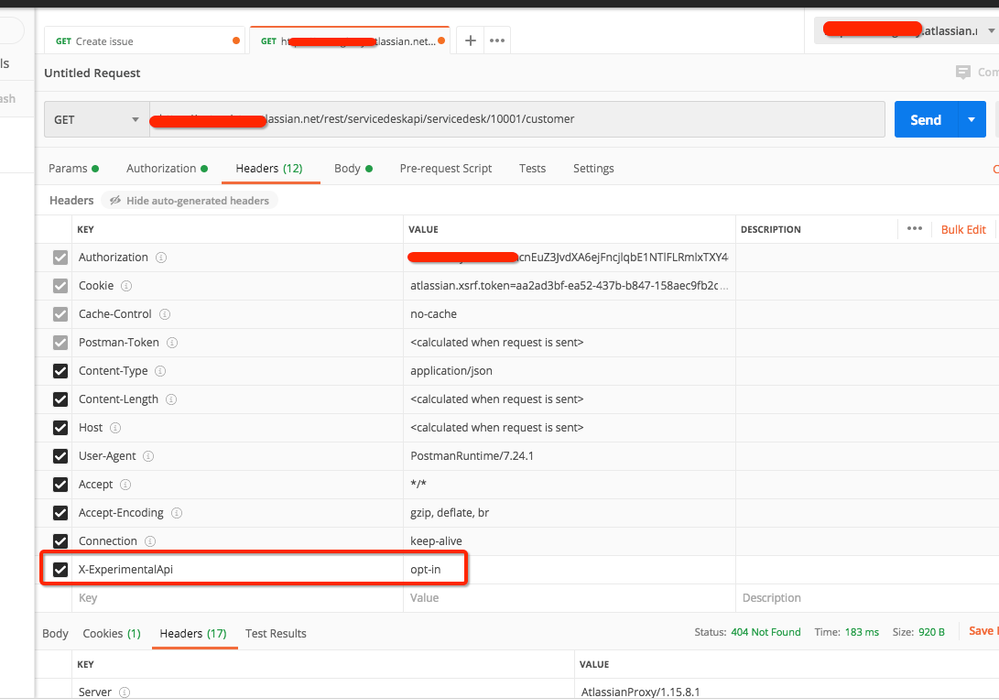The width and height of the screenshot is (999, 700).
Task: Click the hide auto-generated headers eye icon
Action: click(x=115, y=201)
